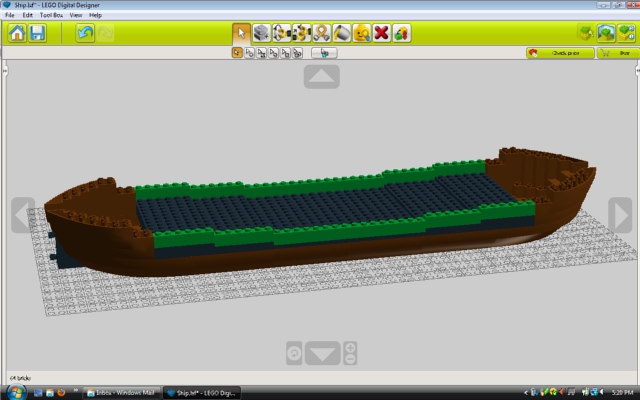Rotate camera left with left arrow

click(23, 215)
